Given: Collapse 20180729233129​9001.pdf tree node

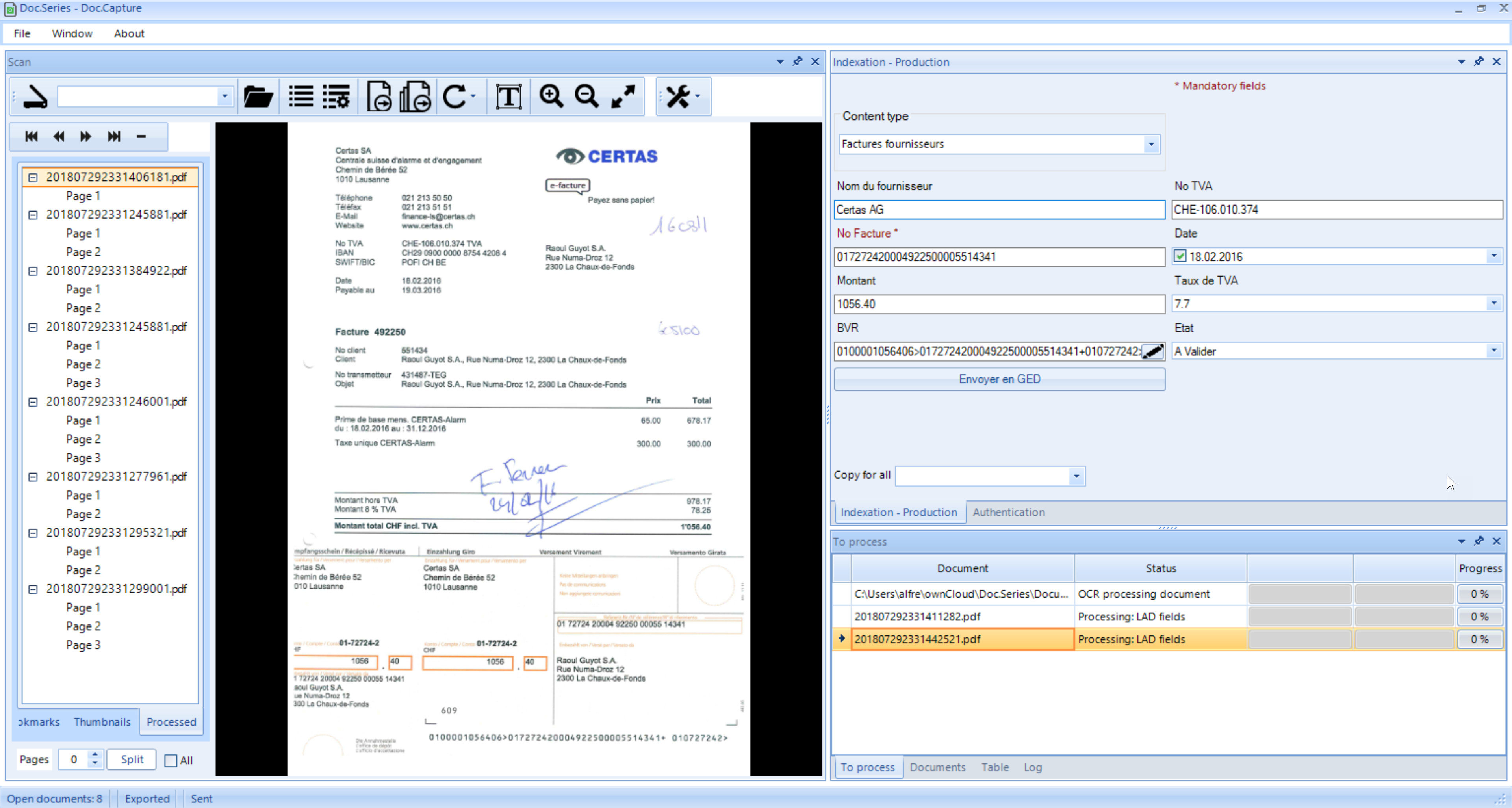Looking at the screenshot, I should pyautogui.click(x=33, y=589).
